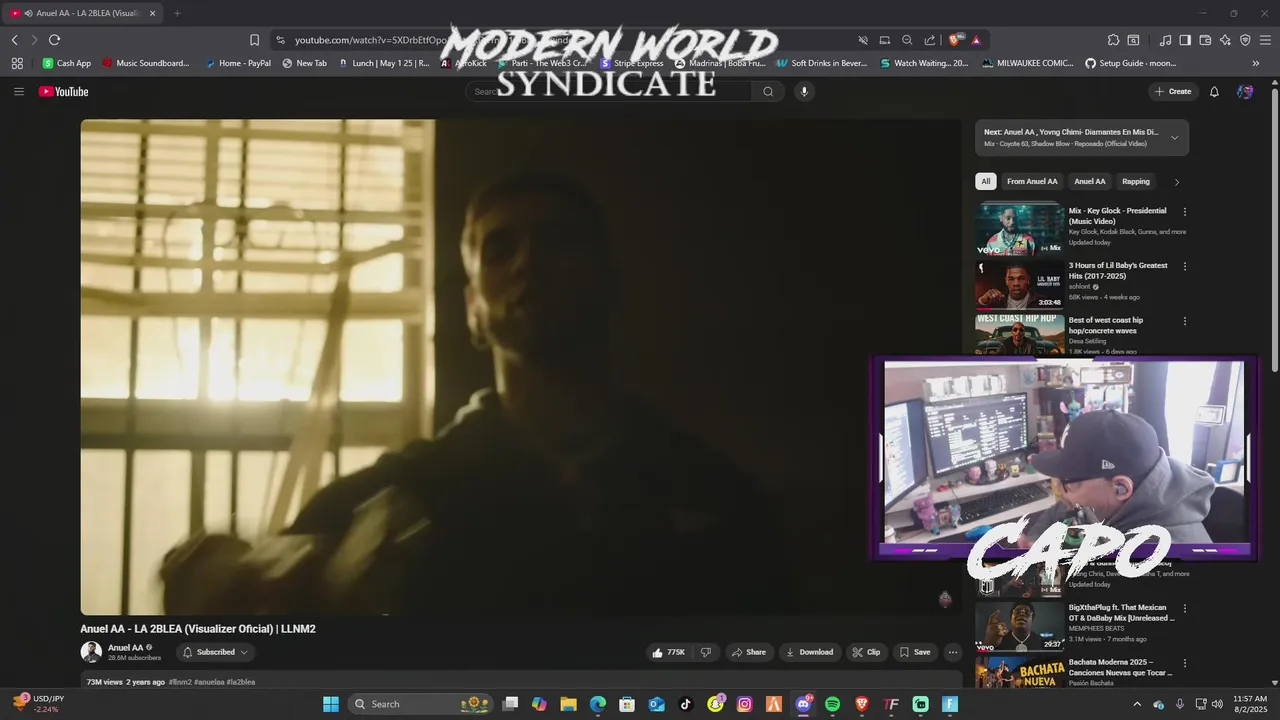This screenshot has height=720, width=1280.
Task: Open Key Glock Presidential mix thumbnail
Action: coord(1020,229)
